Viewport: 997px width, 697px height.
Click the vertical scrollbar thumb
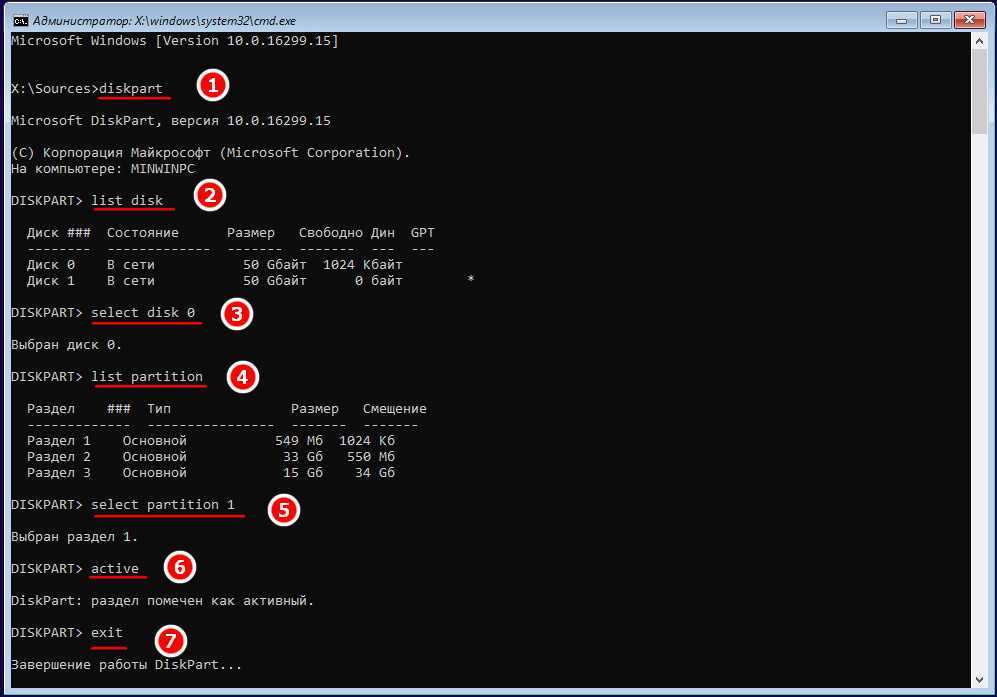tap(980, 90)
